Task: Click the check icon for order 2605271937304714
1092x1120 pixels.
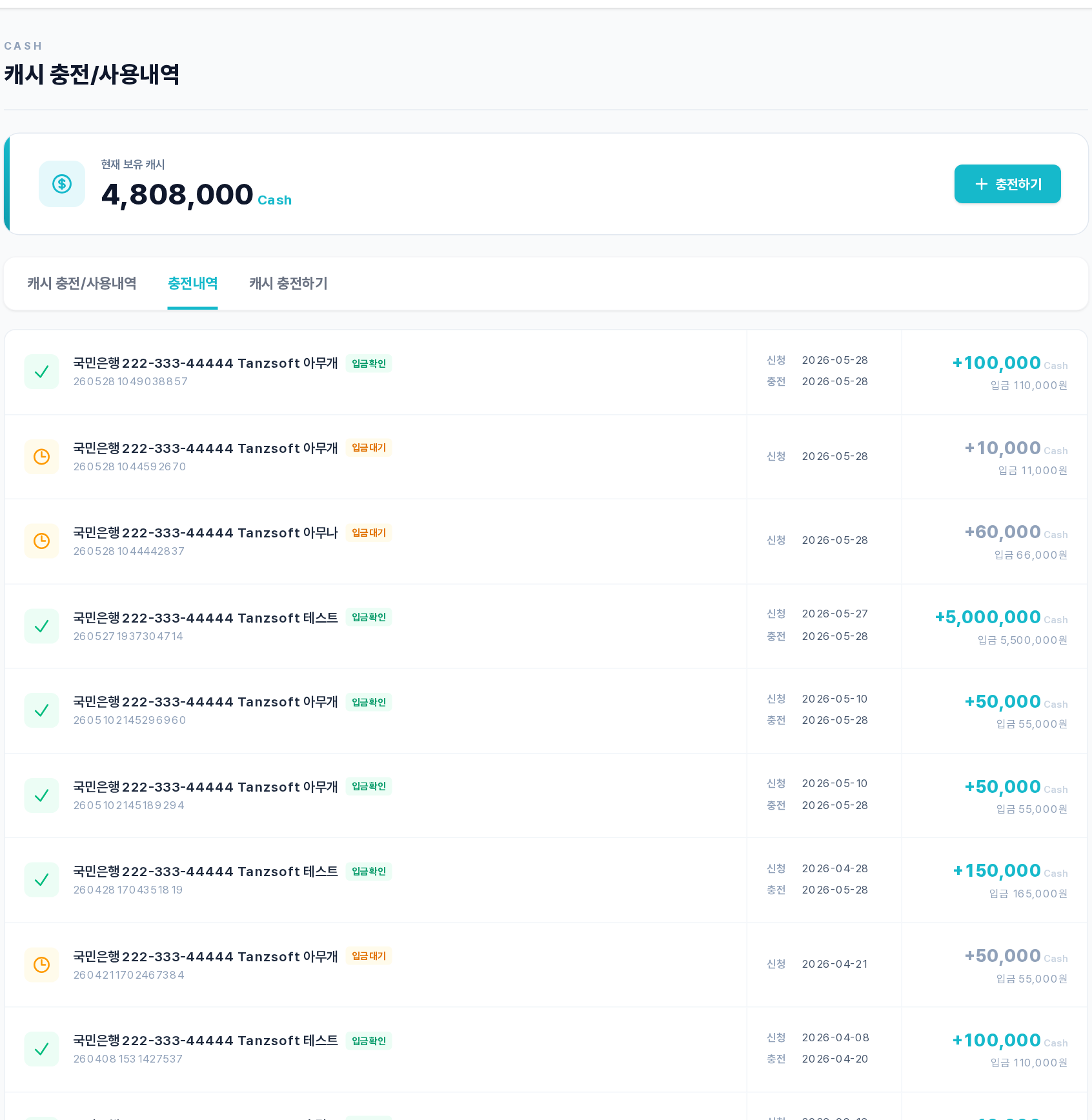Action: pyautogui.click(x=41, y=626)
